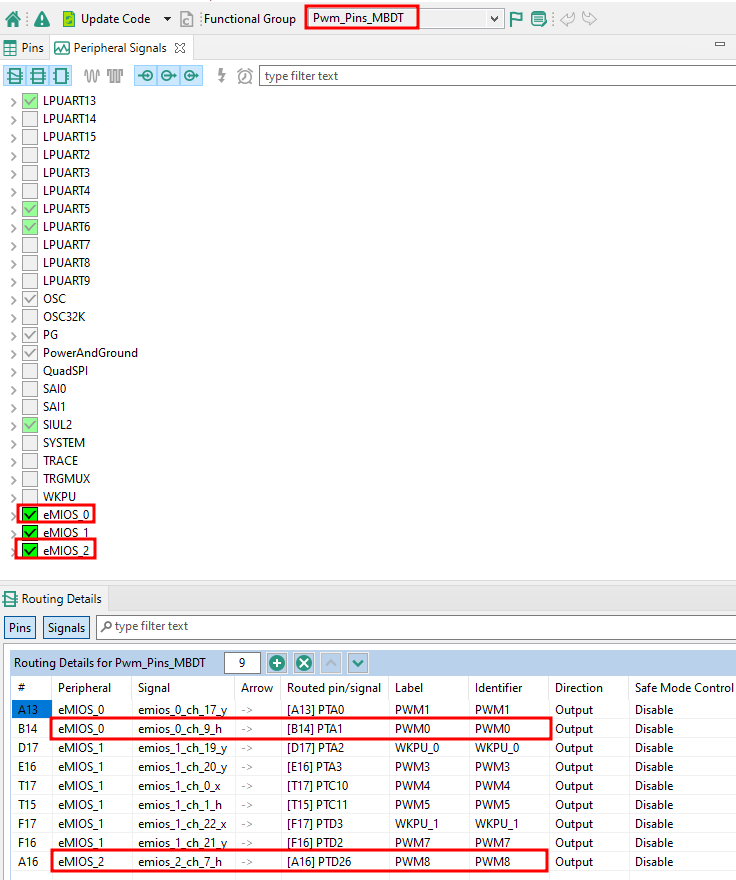Click the Update Code button
This screenshot has width=736, height=880.
[x=107, y=19]
